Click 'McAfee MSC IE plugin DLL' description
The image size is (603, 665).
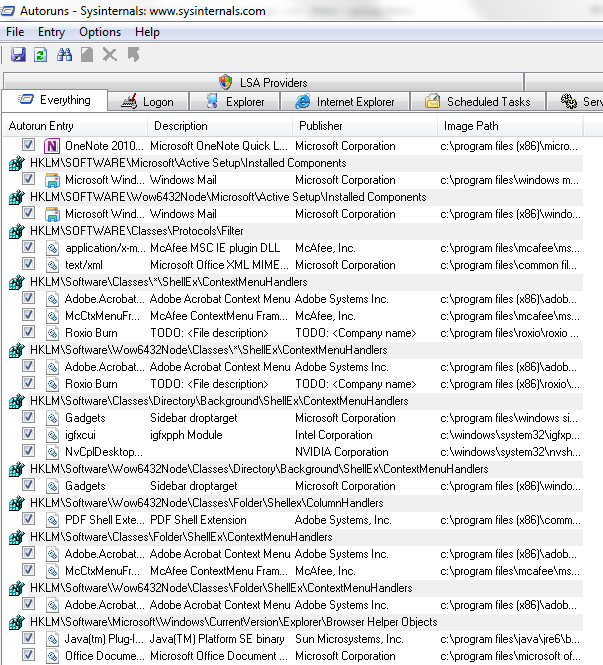(215, 248)
